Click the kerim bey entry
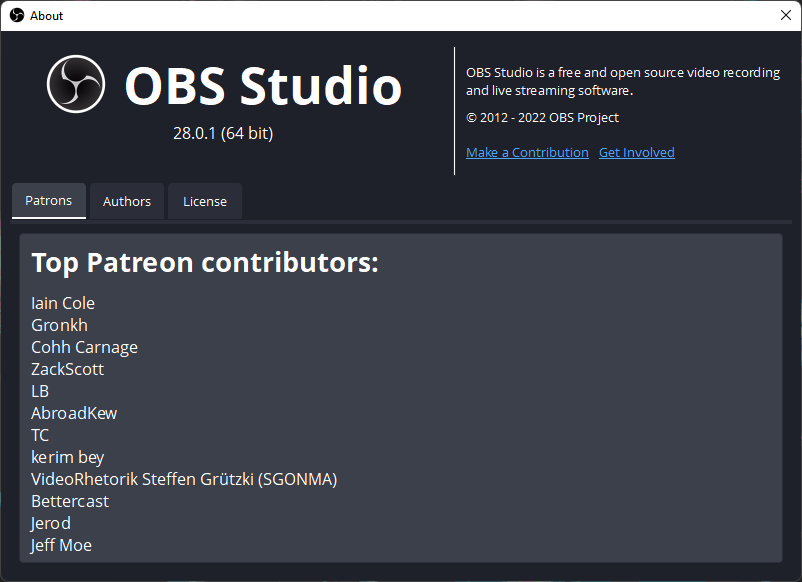 point(67,457)
